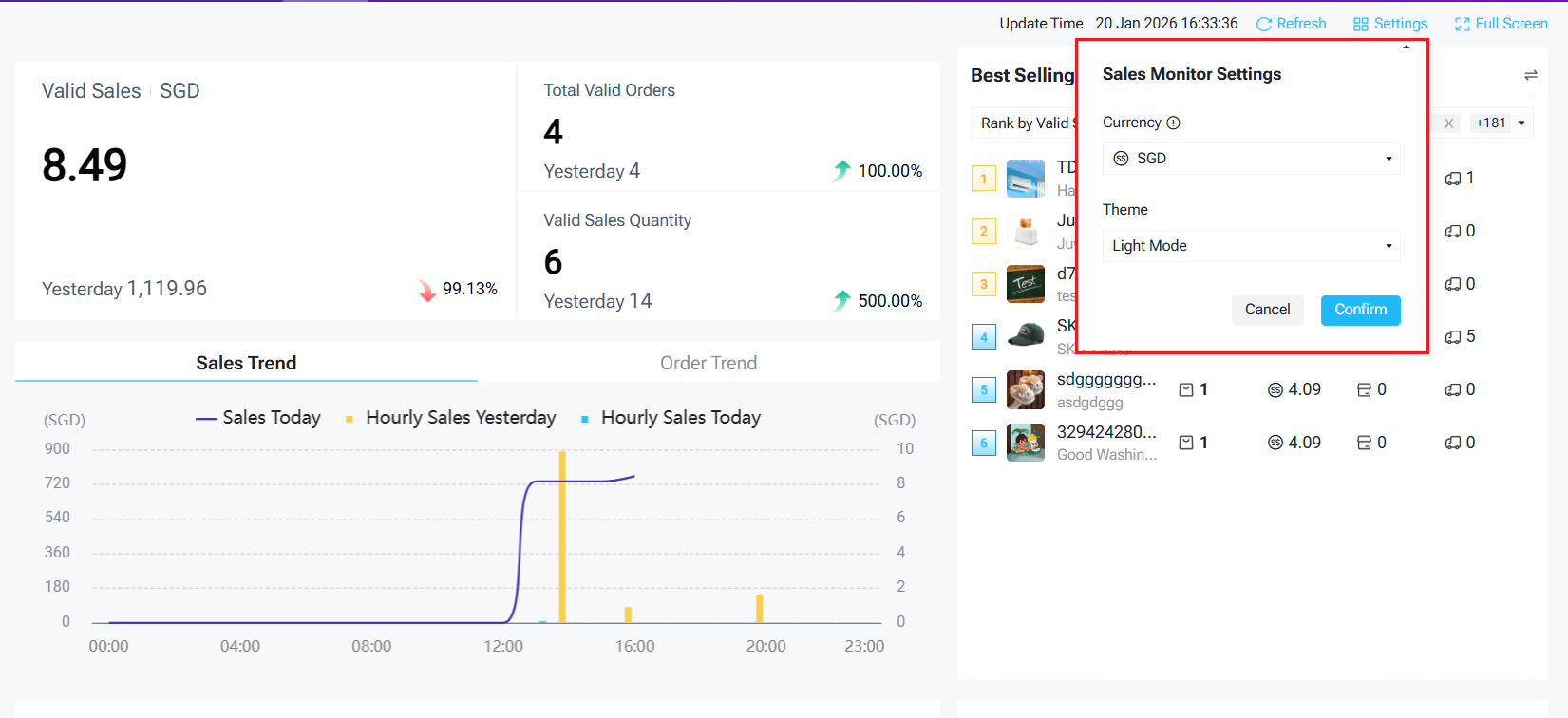Click the Full Screen expand icon
The height and width of the screenshot is (718, 1568).
coord(1462,24)
